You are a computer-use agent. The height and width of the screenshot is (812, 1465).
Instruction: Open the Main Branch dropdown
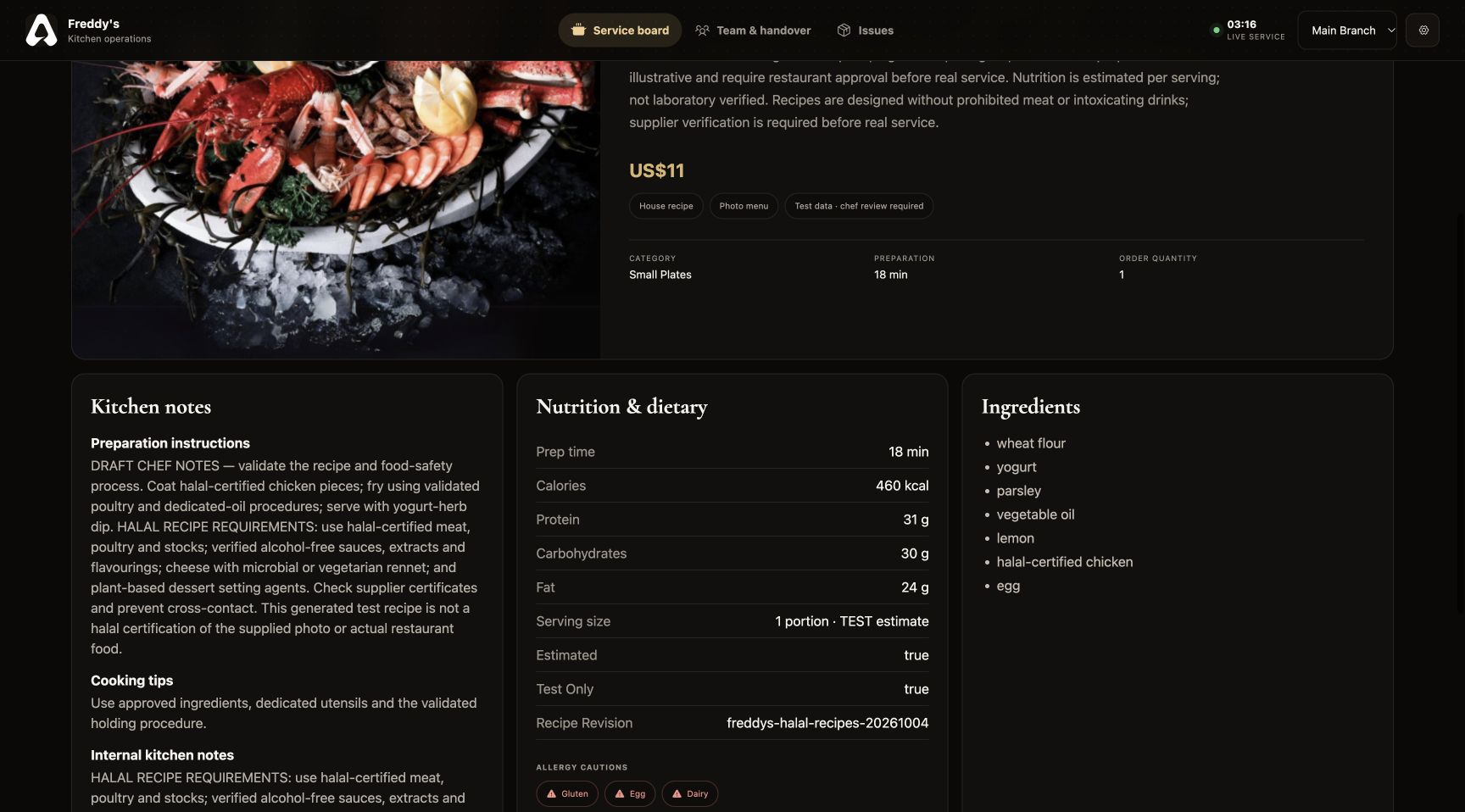coord(1347,31)
